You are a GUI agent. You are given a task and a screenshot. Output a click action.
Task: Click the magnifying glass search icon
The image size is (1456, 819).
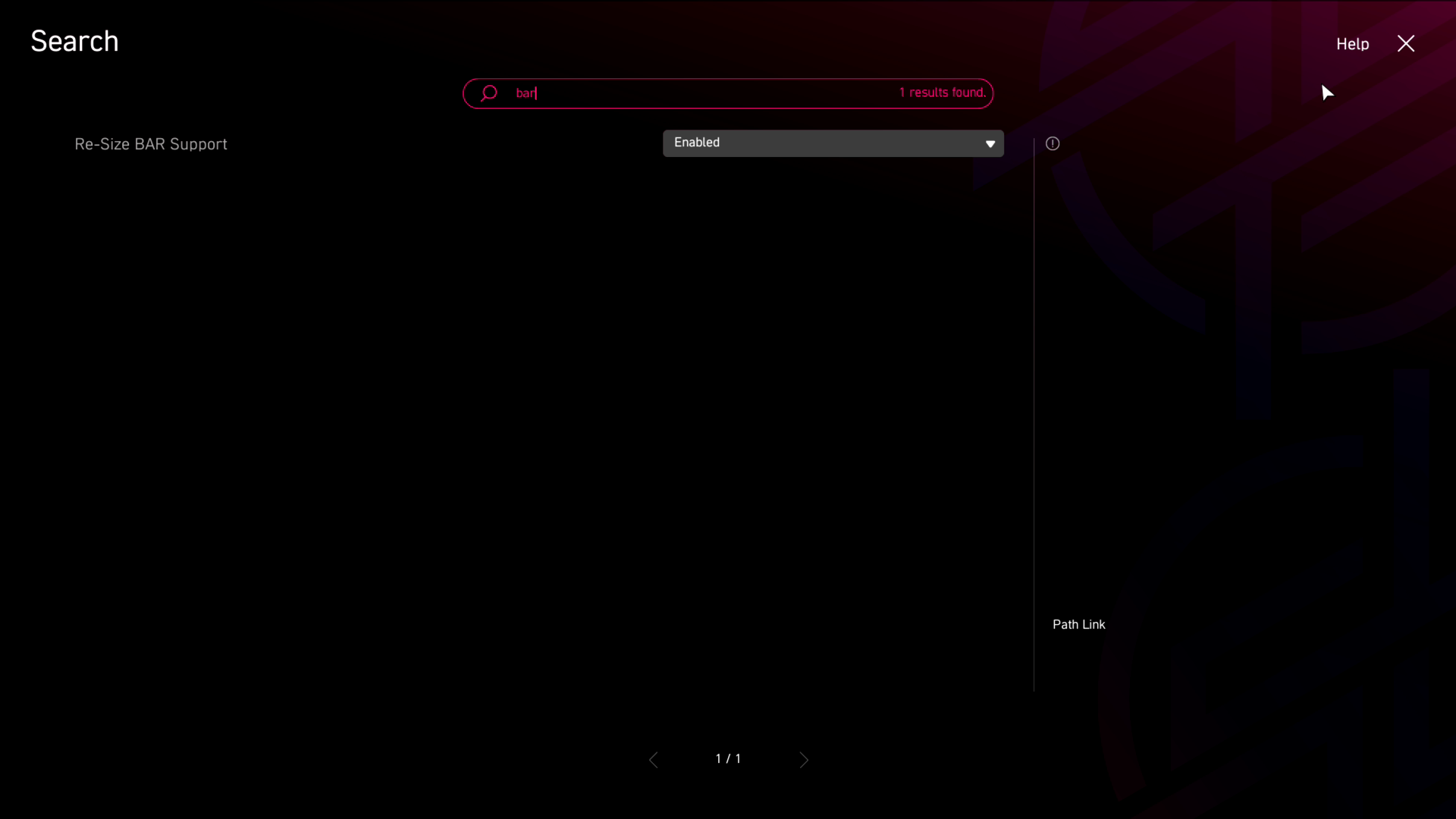(x=488, y=93)
